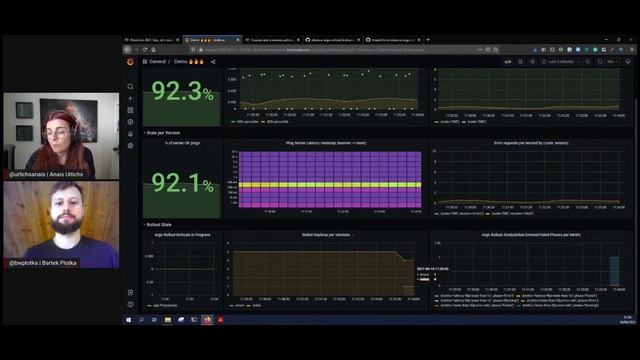The height and width of the screenshot is (360, 640).
Task: Collapse the Stats per Version row
Action: point(162,133)
